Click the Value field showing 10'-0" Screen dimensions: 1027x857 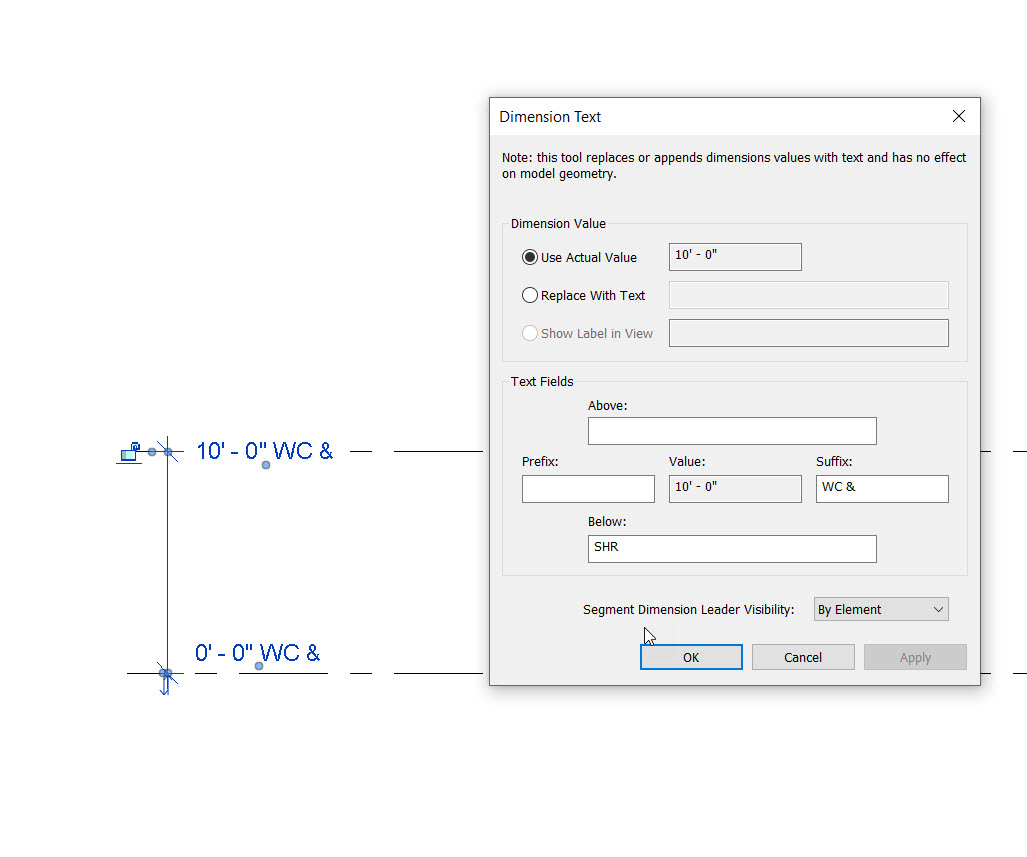click(x=734, y=488)
